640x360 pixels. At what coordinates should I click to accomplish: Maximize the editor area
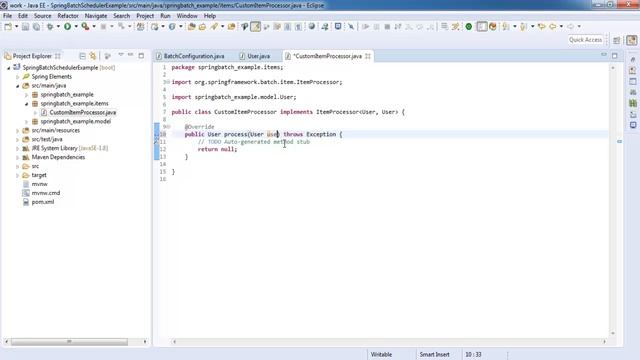point(615,56)
